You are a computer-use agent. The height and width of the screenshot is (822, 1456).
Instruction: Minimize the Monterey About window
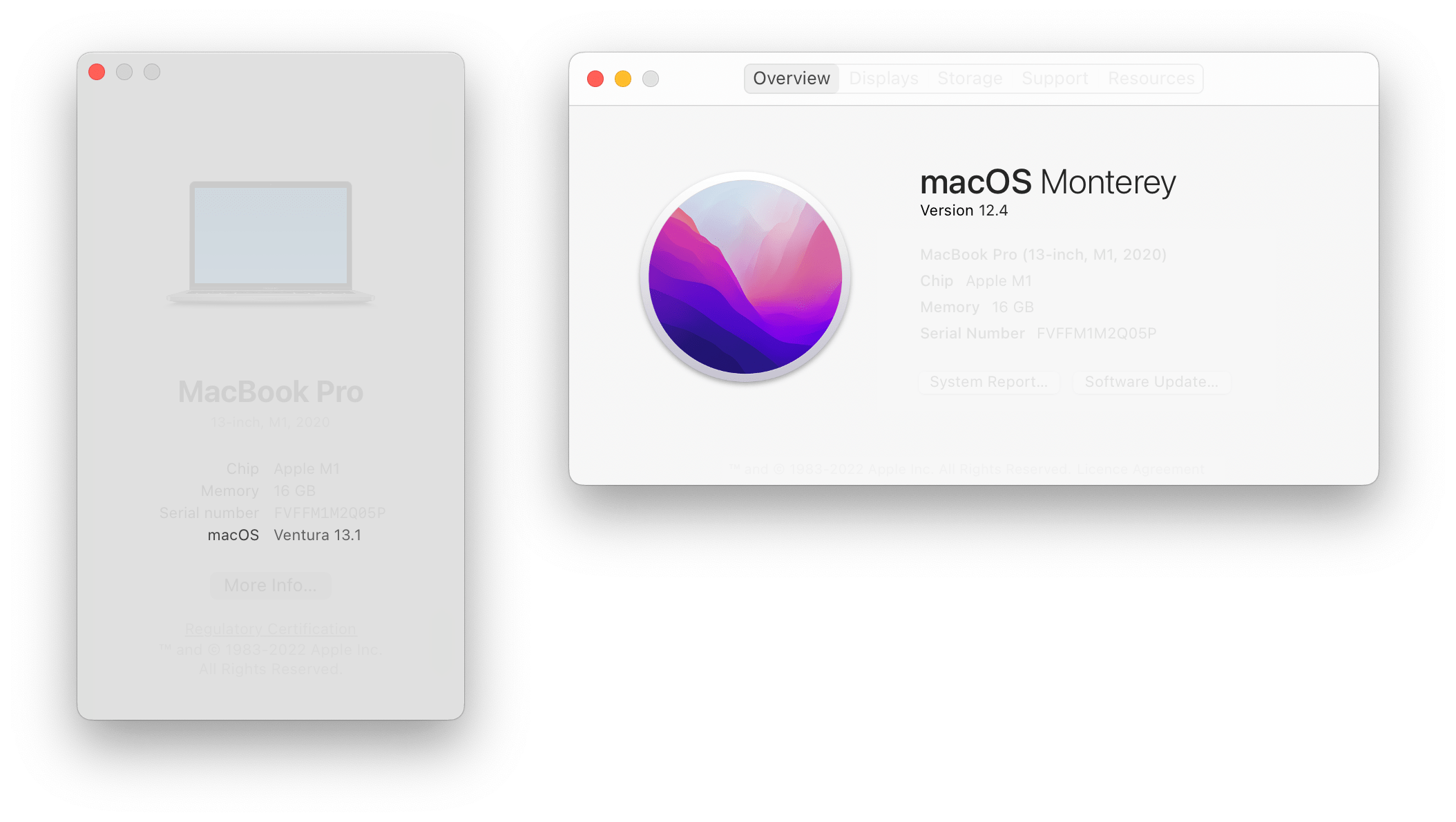pyautogui.click(x=623, y=79)
